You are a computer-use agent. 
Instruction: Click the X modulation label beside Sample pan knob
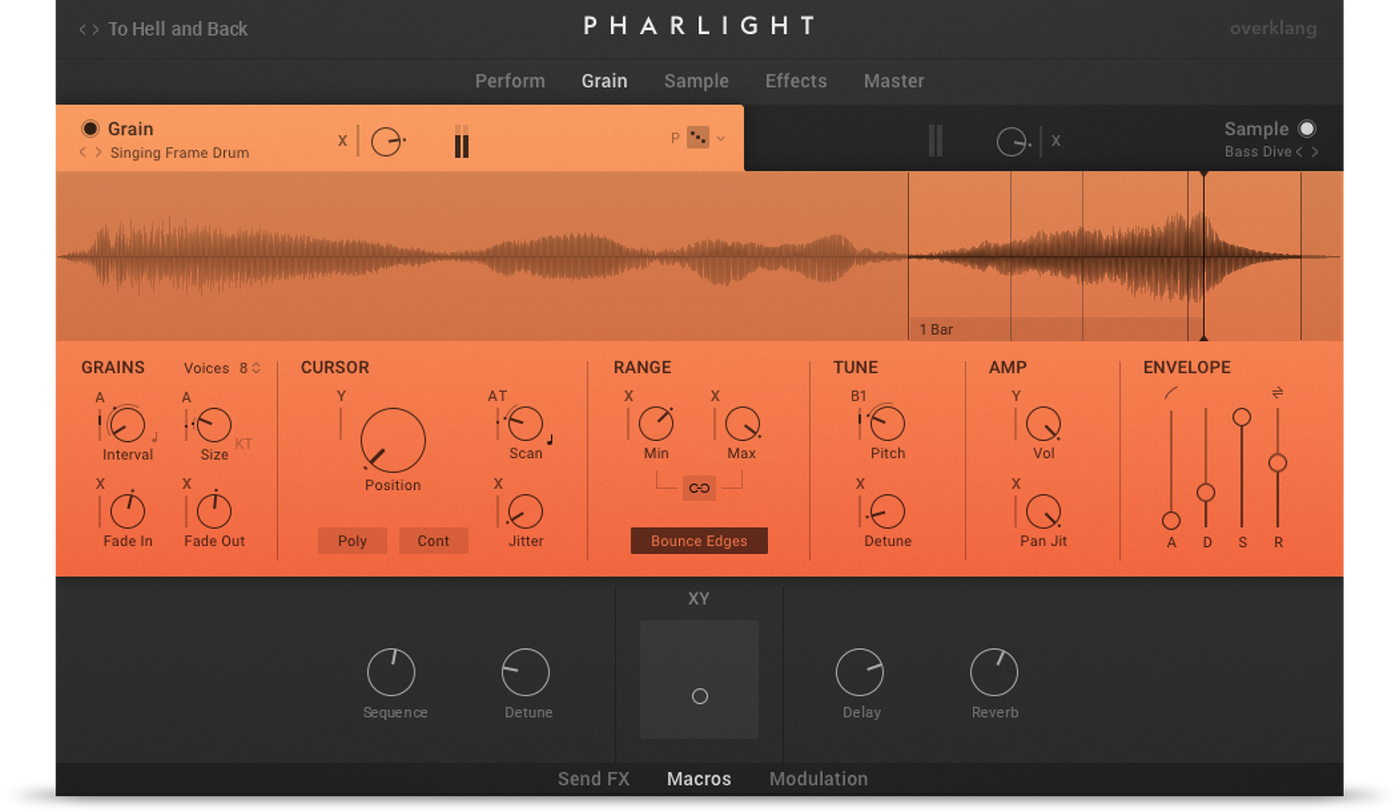(1056, 141)
